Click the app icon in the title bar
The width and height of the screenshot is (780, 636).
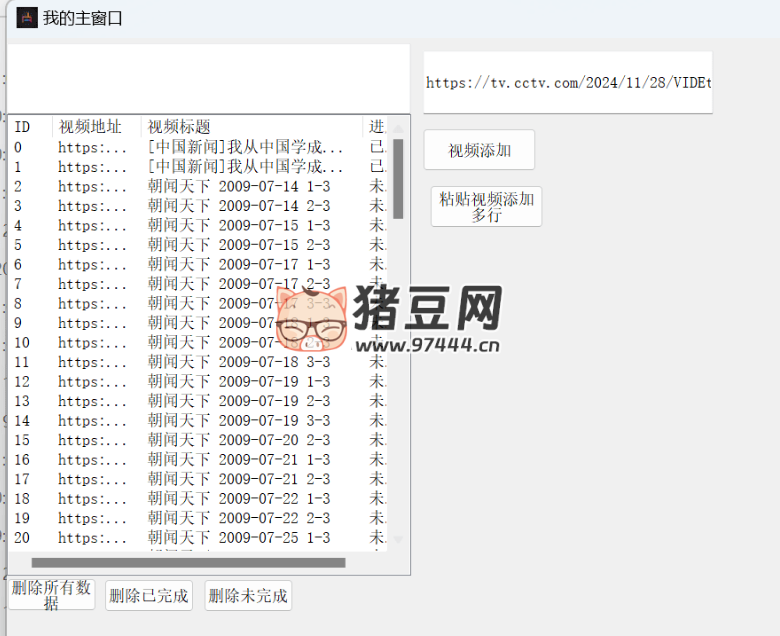[x=27, y=17]
